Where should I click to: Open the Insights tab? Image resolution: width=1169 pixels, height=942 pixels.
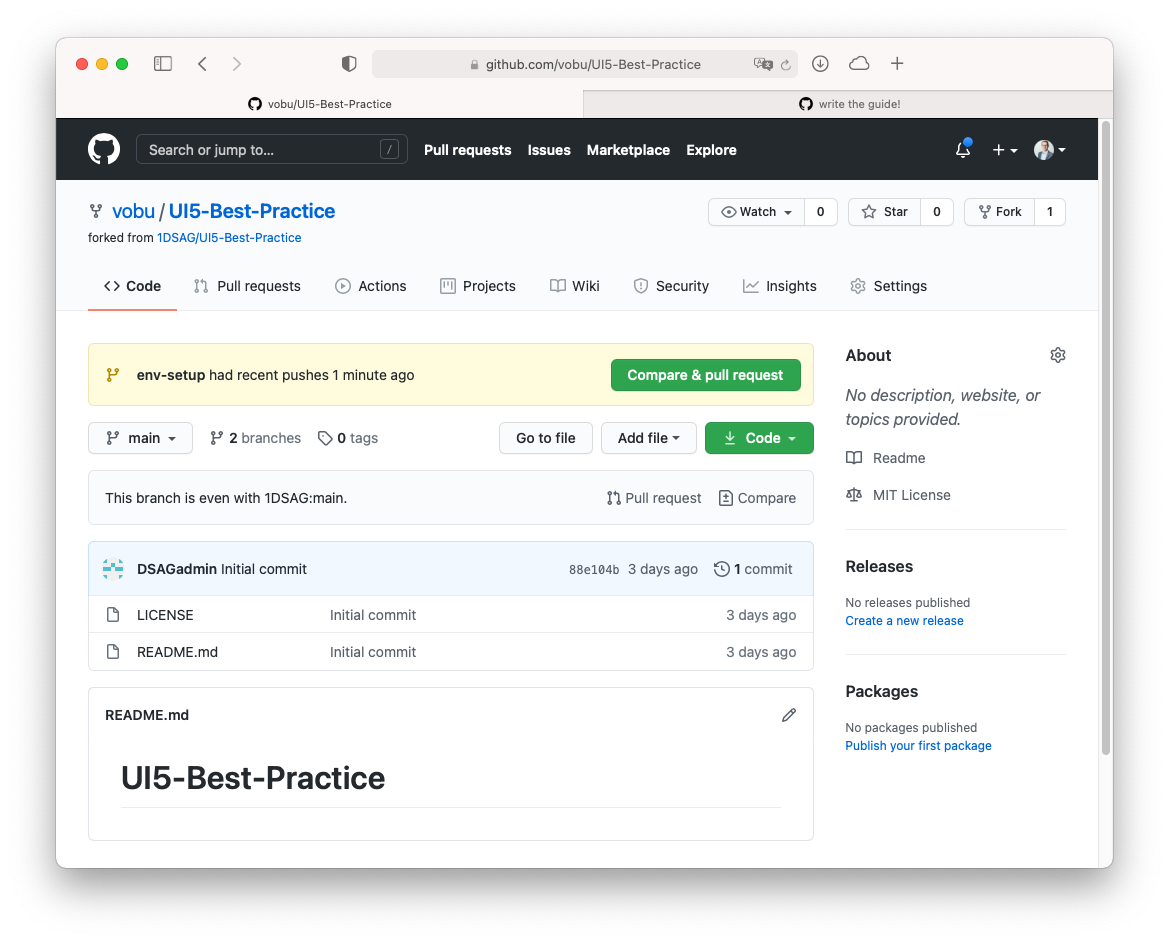pyautogui.click(x=779, y=286)
